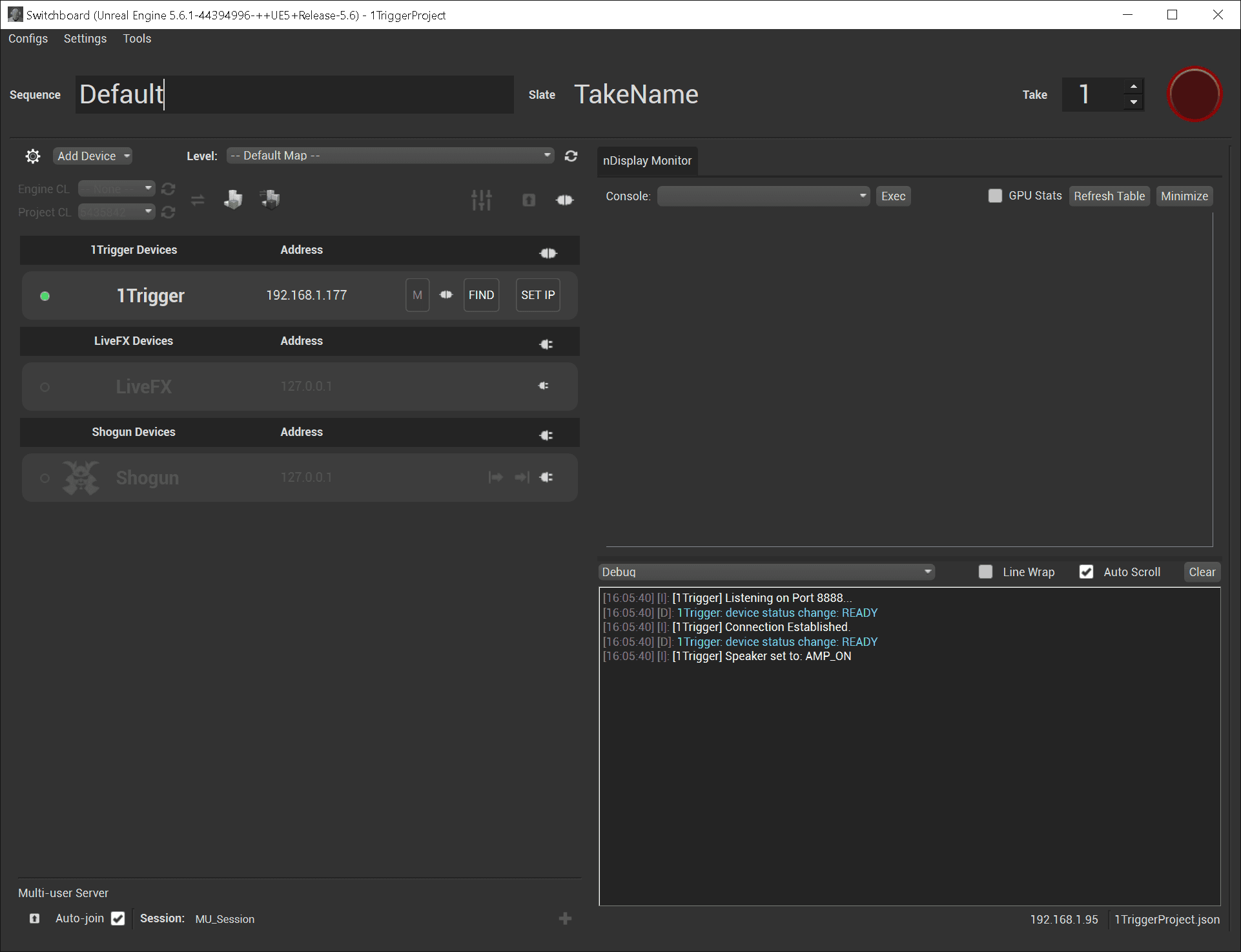Open the Debug log level dropdown

pyautogui.click(x=766, y=572)
